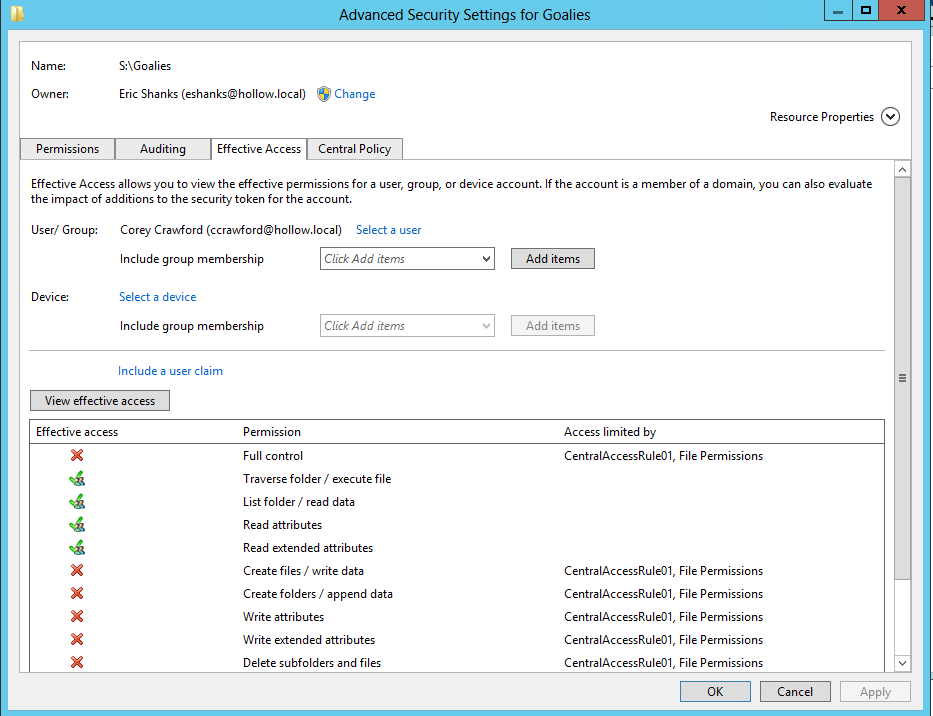The image size is (933, 716).
Task: Click the shield icon next to Change
Action: [324, 94]
